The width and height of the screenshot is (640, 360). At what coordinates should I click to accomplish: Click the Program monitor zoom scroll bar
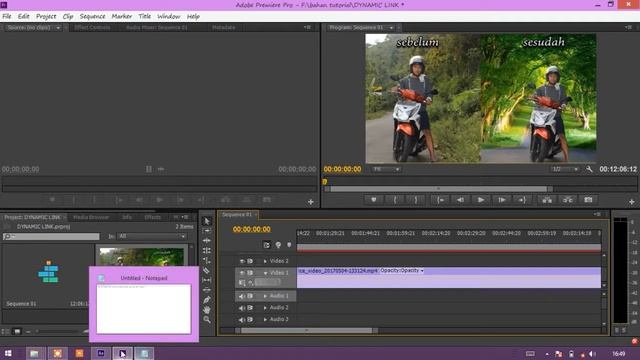440,189
